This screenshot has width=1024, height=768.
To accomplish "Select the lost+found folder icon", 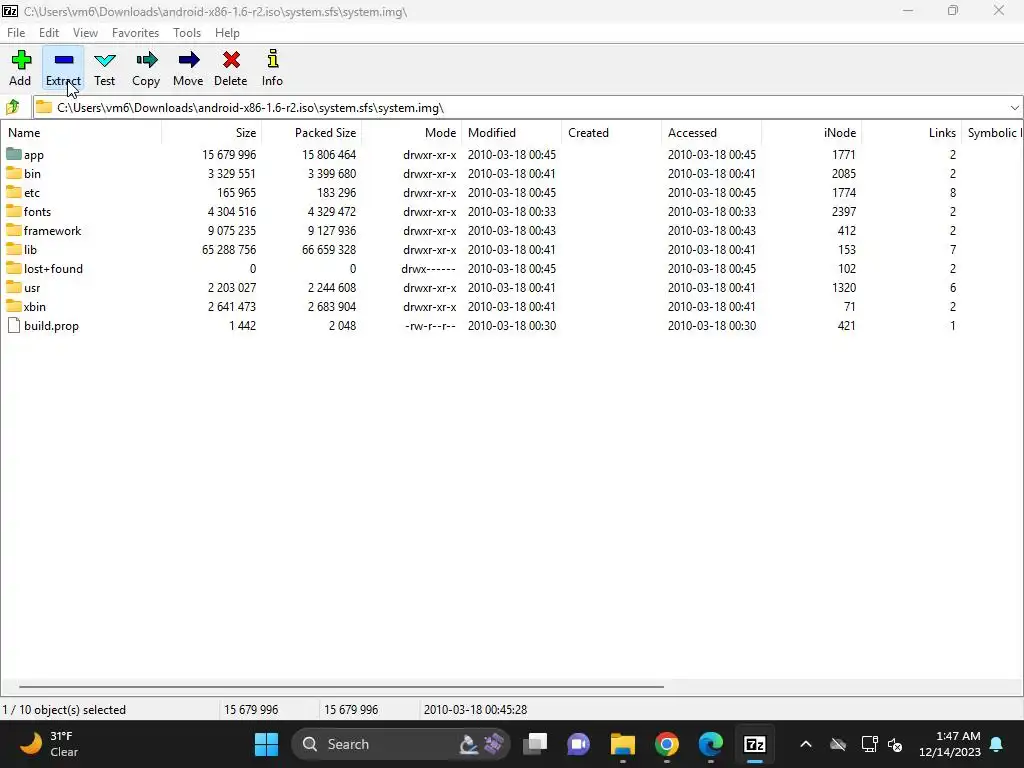I will click(x=14, y=268).
